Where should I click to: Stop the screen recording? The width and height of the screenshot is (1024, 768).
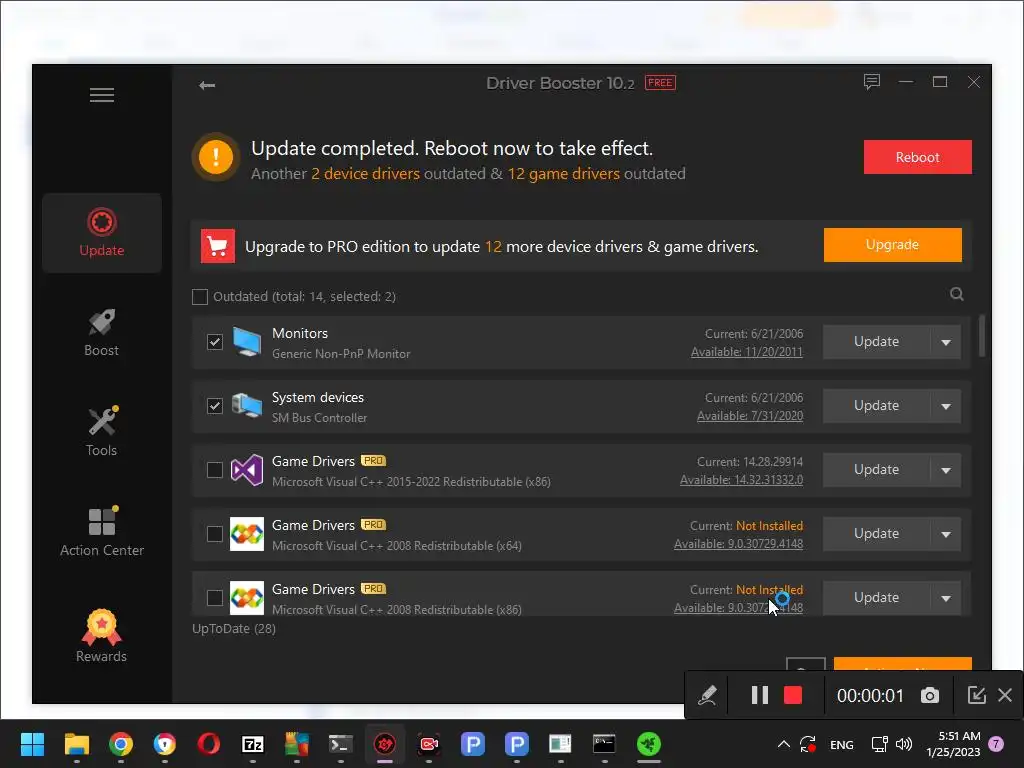[793, 696]
